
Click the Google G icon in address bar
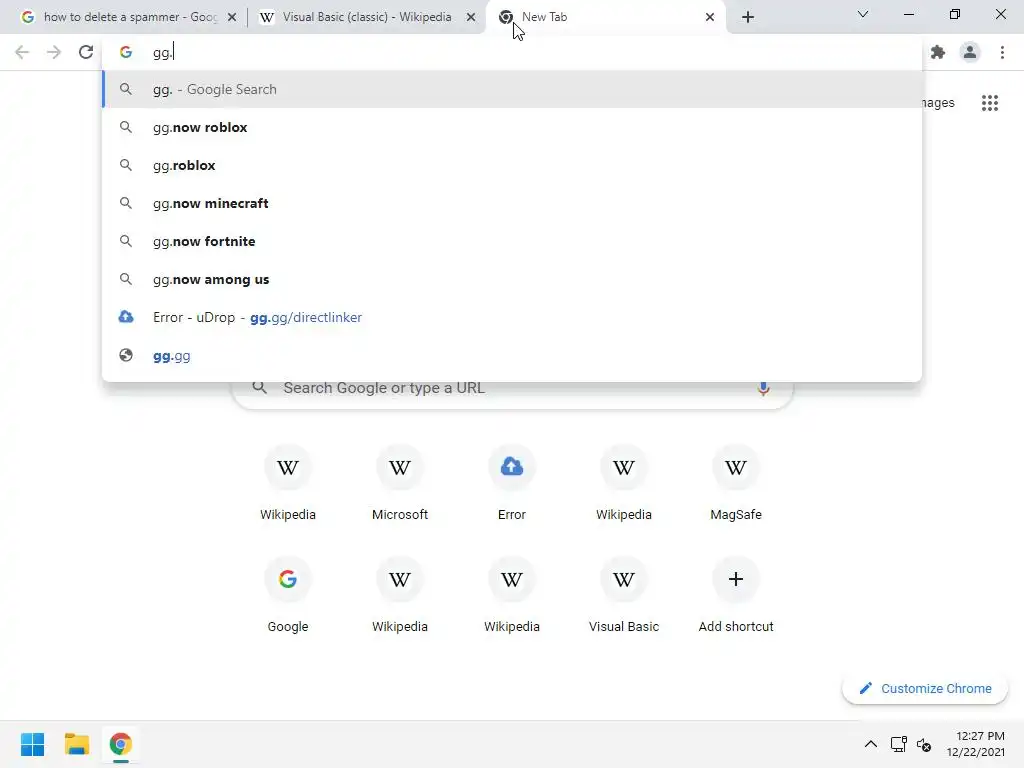[126, 52]
